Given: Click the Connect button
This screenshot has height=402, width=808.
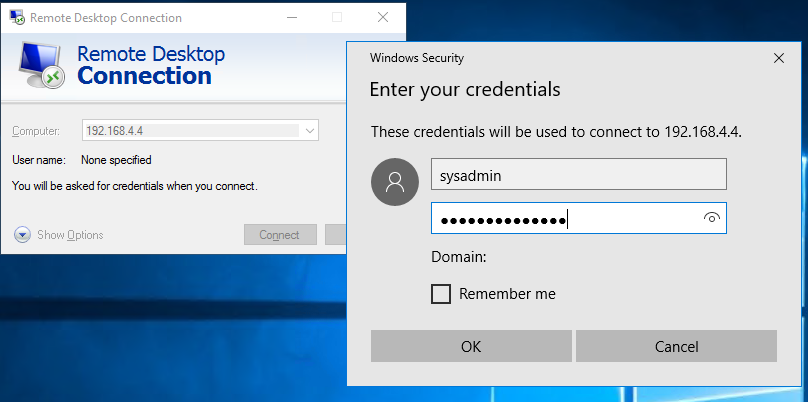Looking at the screenshot, I should tap(280, 235).
